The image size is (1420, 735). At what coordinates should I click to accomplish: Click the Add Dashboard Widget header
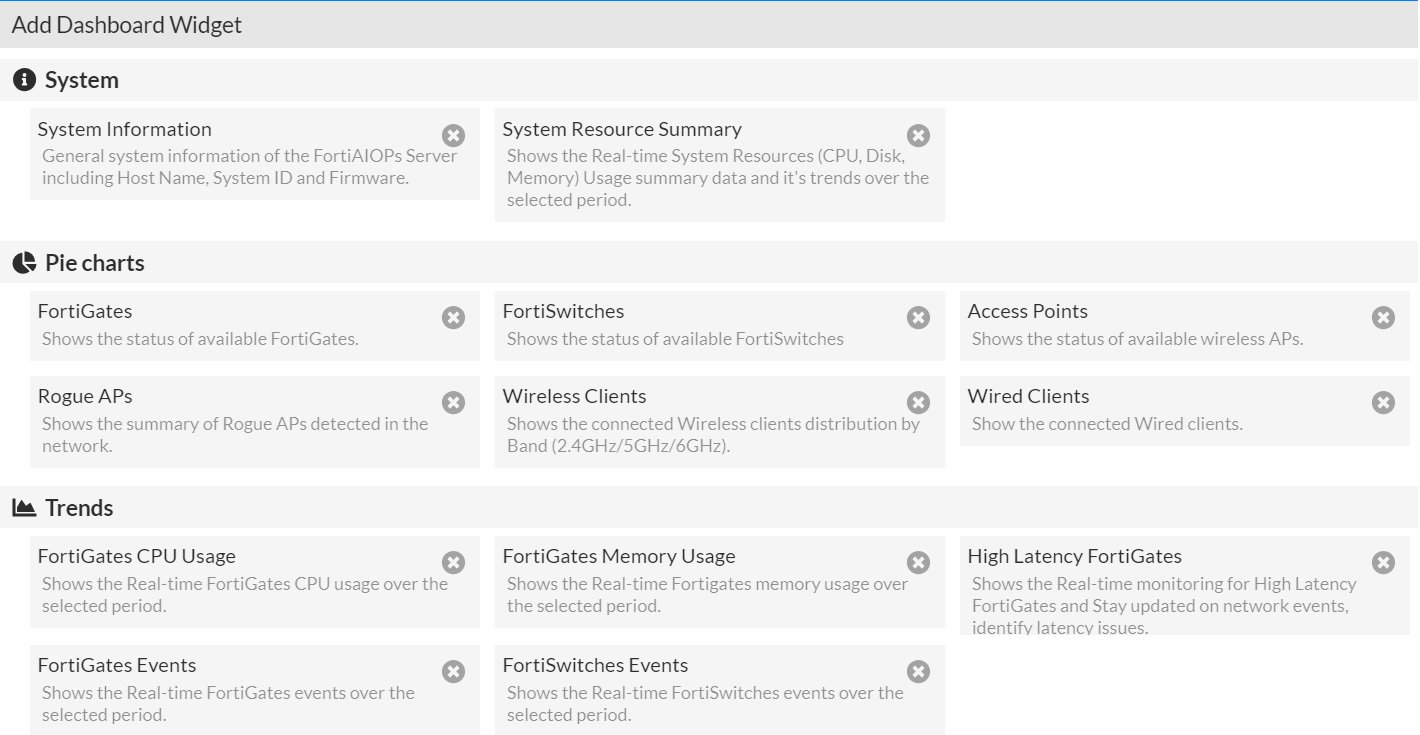click(127, 25)
